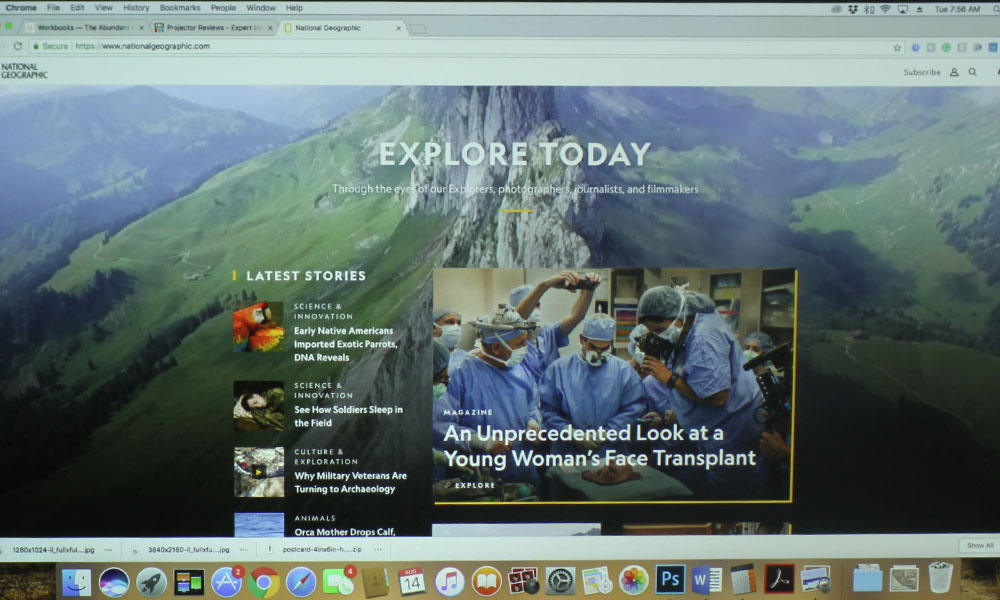Open the parrot story thumbnail
Image resolution: width=1000 pixels, height=600 pixels.
(x=258, y=327)
